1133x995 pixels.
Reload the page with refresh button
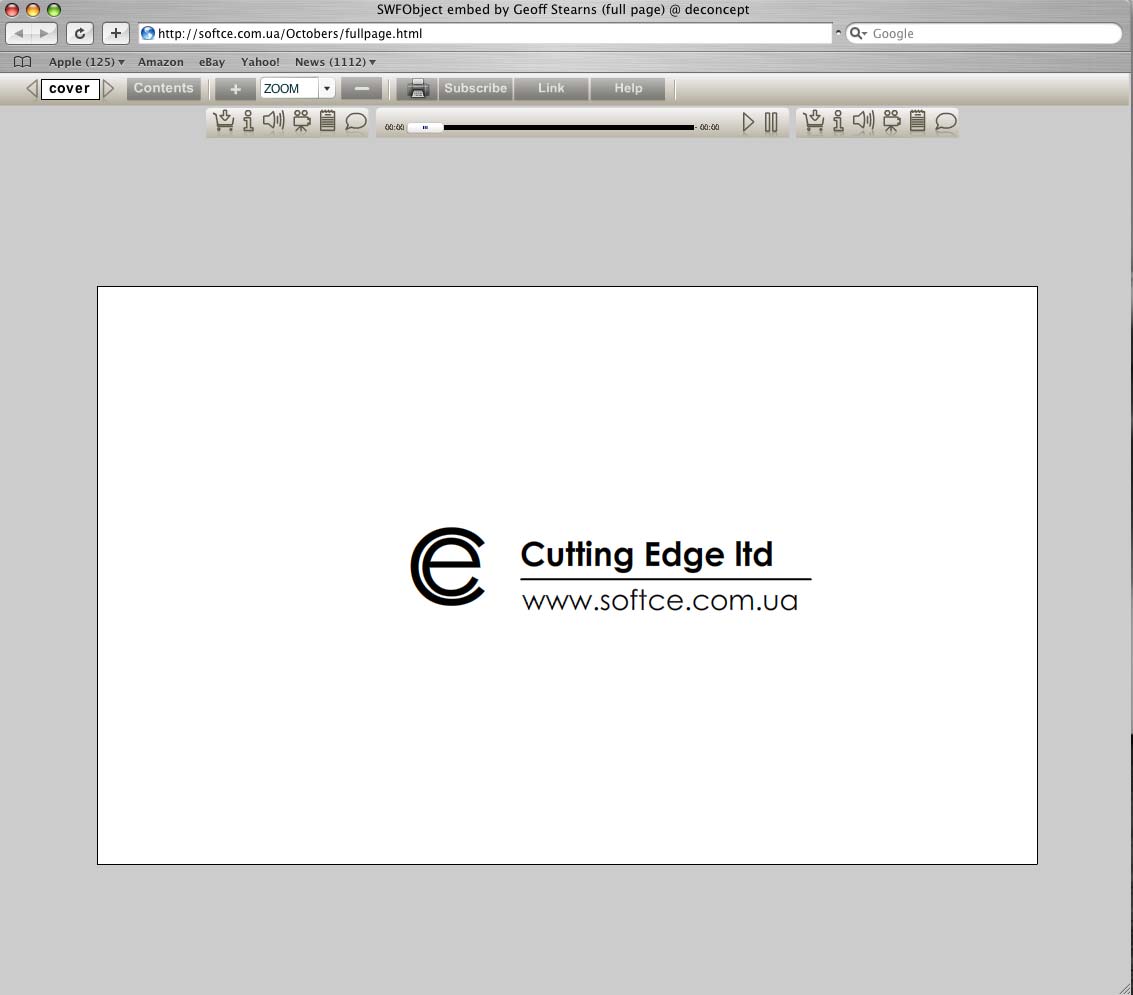(x=79, y=33)
